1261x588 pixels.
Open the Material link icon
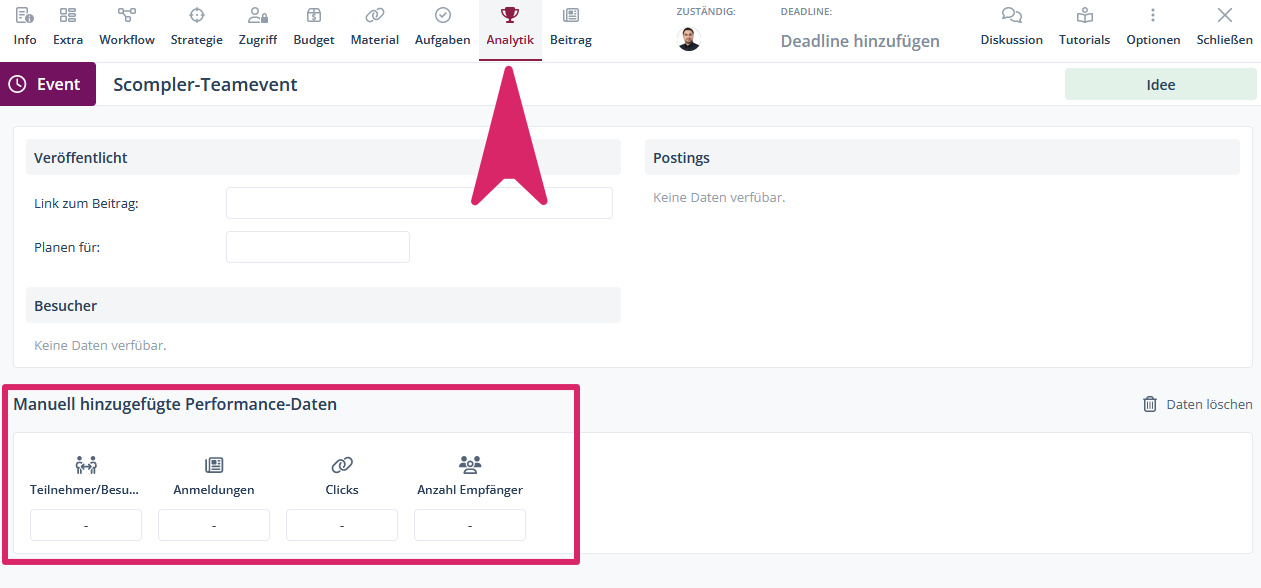[375, 15]
